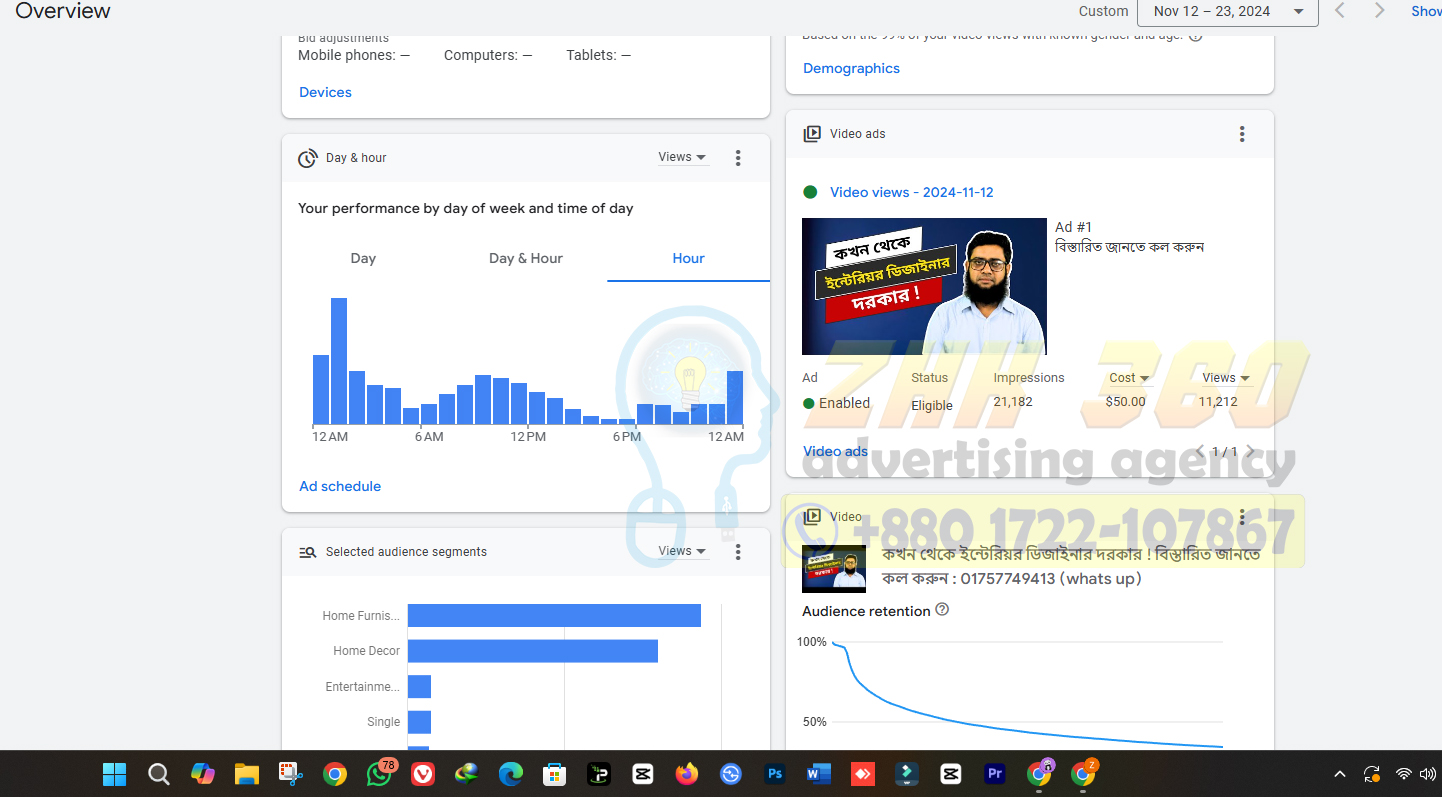Switch to the Day & Hour tab
This screenshot has height=797, width=1442.
pyautogui.click(x=525, y=258)
